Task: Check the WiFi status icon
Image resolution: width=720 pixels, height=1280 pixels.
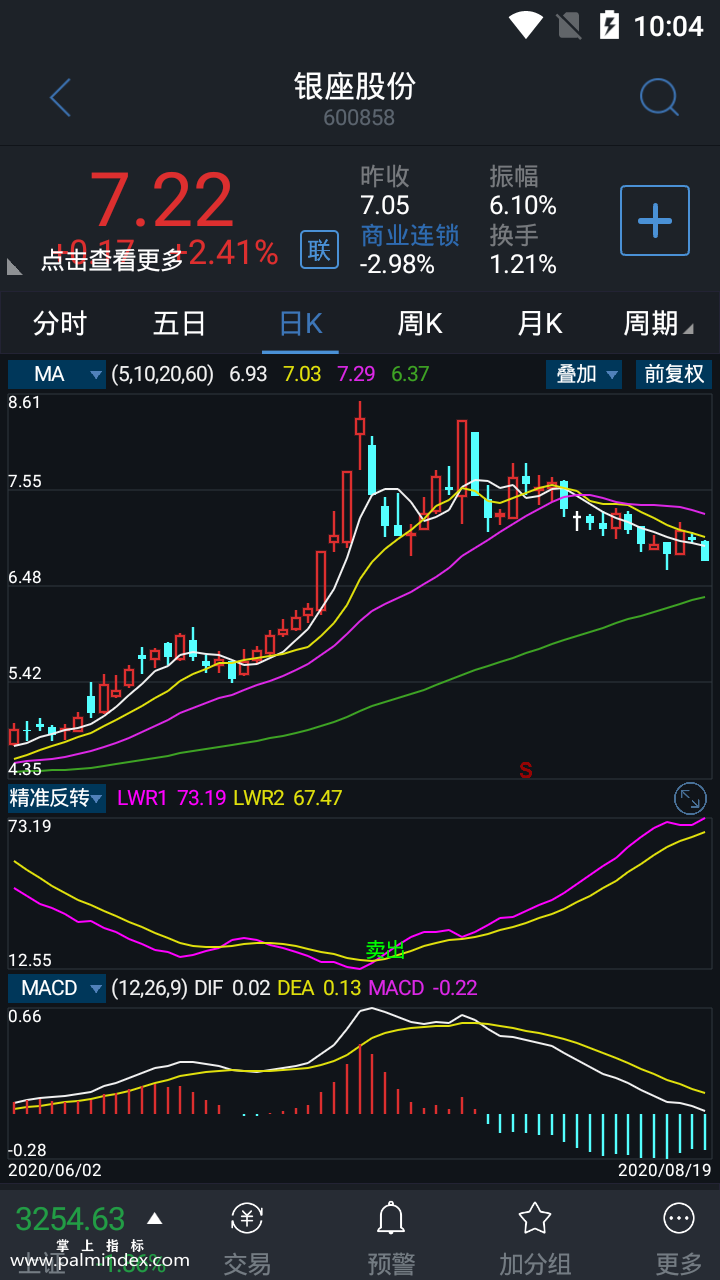Action: point(526,25)
